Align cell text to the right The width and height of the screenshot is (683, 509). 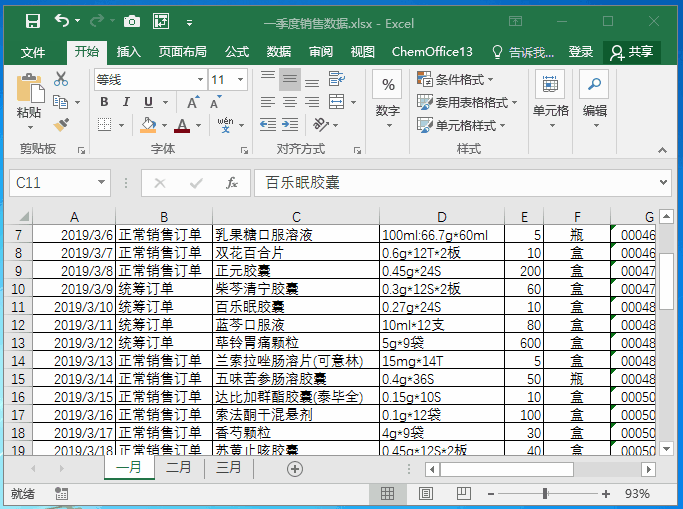312,102
